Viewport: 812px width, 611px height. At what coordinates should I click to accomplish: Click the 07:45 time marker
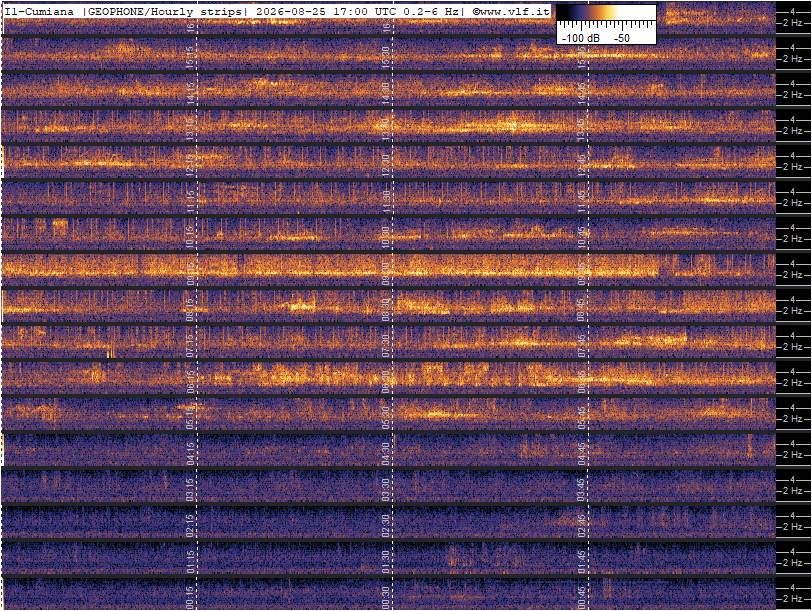point(582,345)
